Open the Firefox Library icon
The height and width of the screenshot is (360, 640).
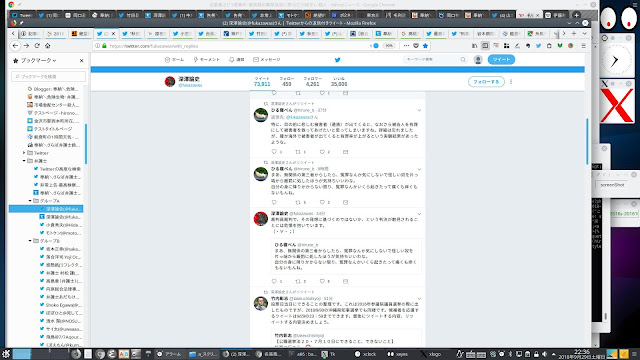(x=474, y=46)
